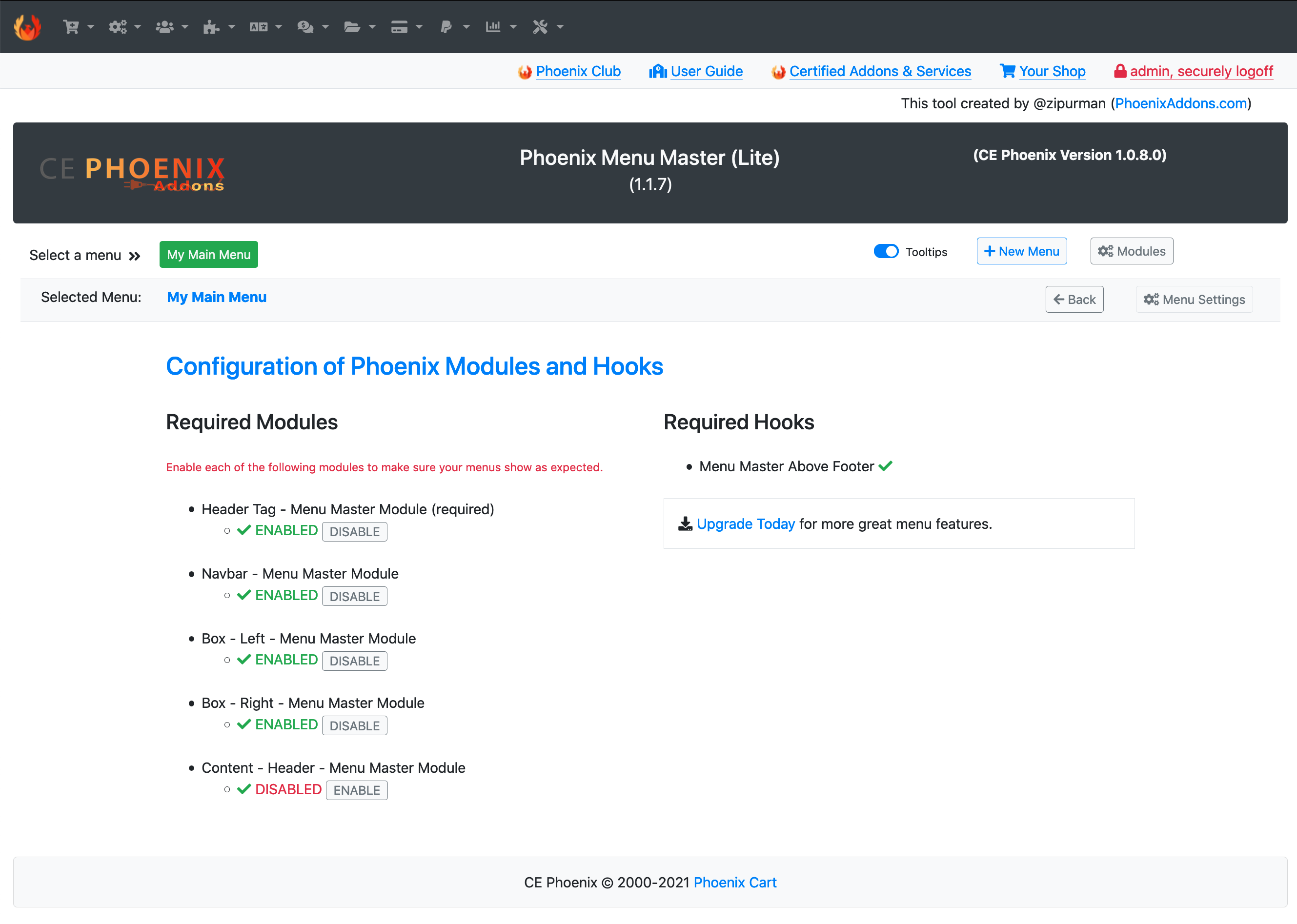Click "Header Tag - Menu Master Module (required)" text
This screenshot has height=924, width=1297.
(x=348, y=509)
